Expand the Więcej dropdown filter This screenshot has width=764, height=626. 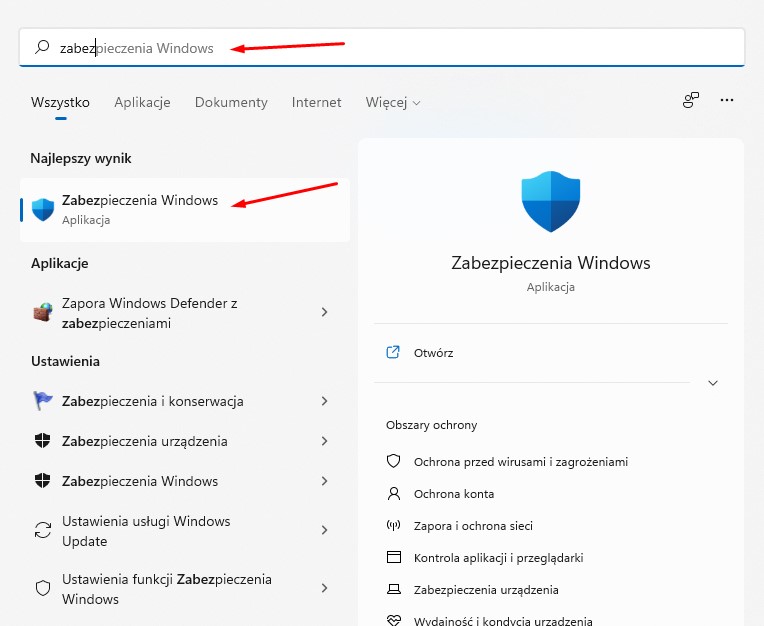point(392,102)
